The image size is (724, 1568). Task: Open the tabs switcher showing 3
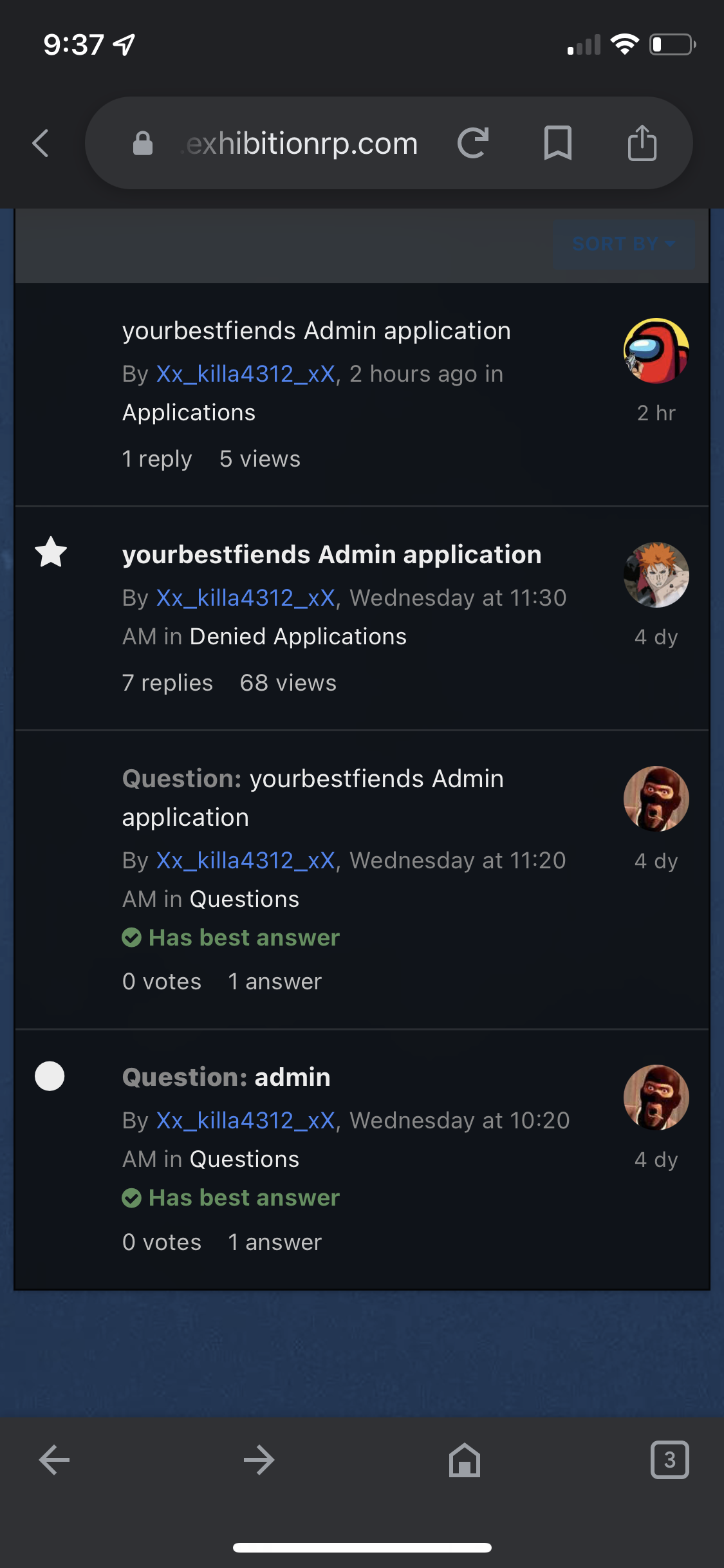pos(670,1459)
